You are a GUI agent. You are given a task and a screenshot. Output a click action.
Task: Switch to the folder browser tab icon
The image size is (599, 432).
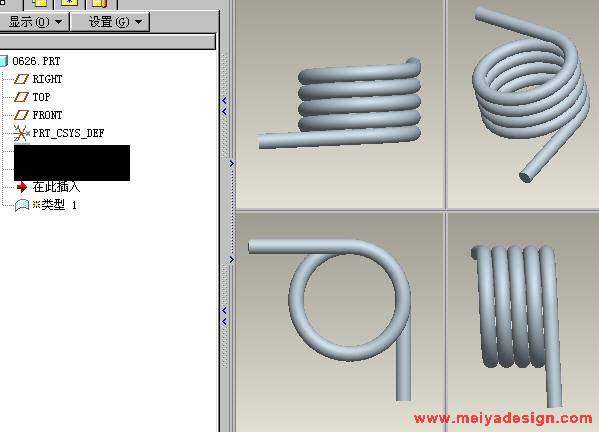coord(39,3)
